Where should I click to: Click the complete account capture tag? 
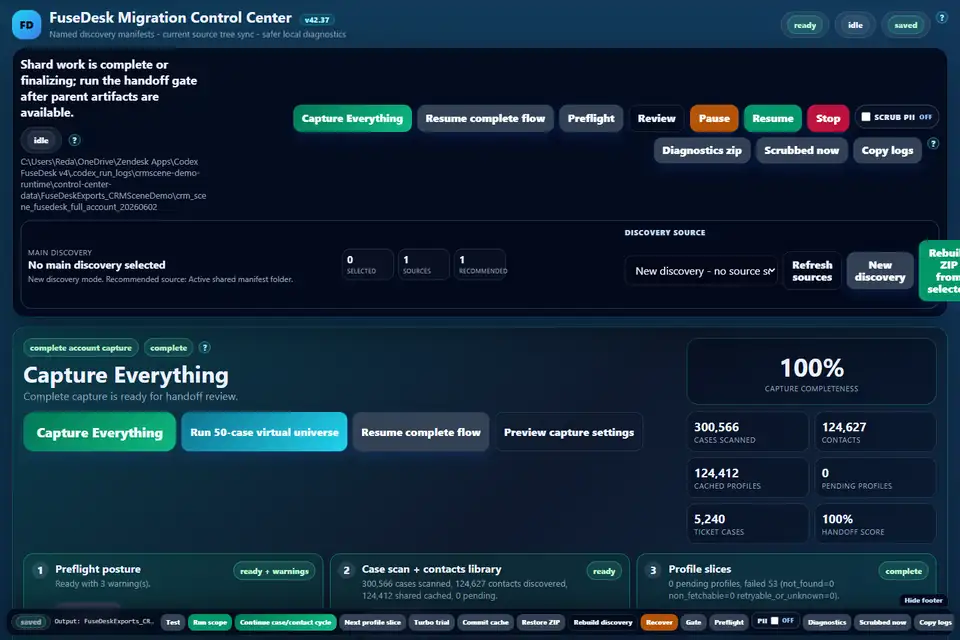(81, 348)
